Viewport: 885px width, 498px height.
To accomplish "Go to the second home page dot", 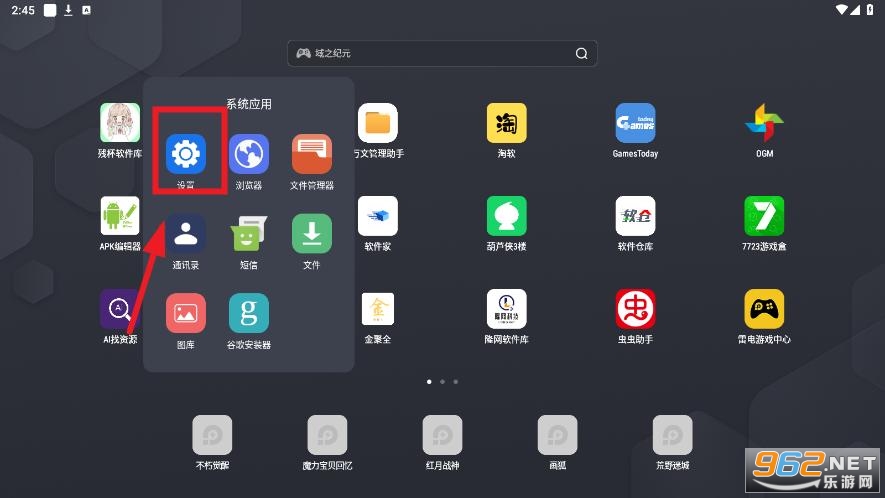I will (442, 382).
